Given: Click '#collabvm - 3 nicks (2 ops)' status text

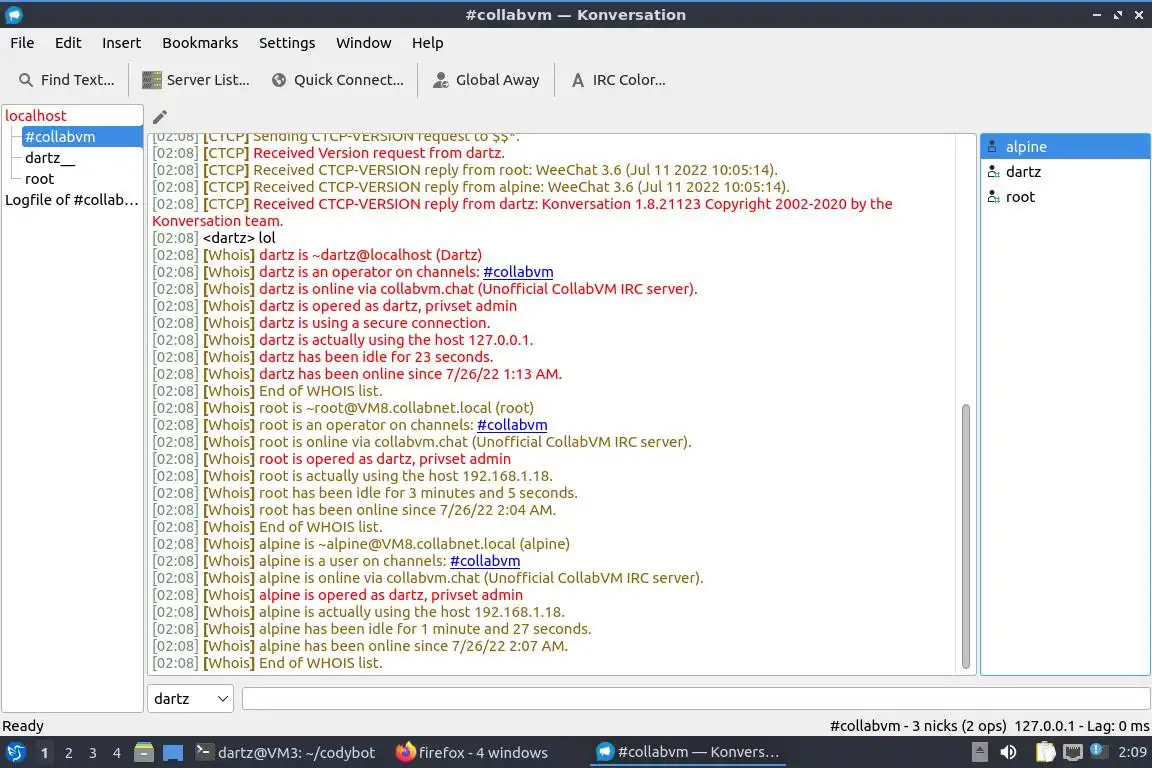Looking at the screenshot, I should pos(918,726).
